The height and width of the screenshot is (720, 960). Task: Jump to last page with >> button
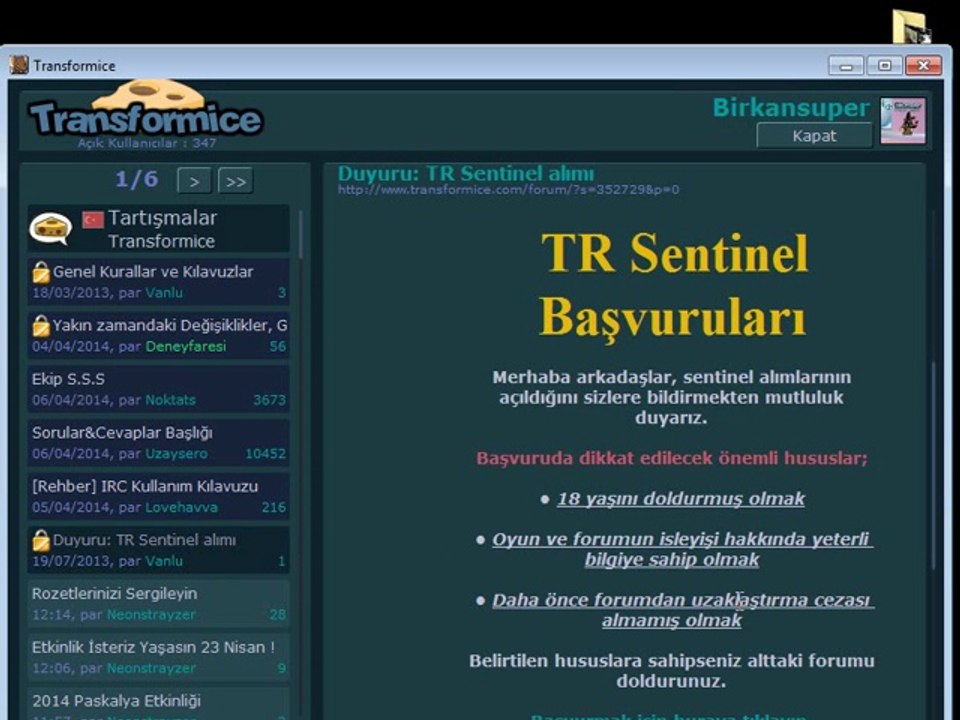pyautogui.click(x=236, y=181)
